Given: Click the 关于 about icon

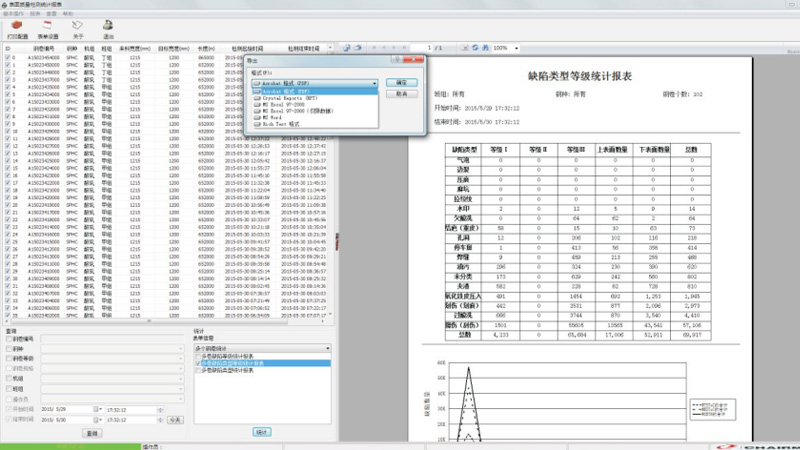Looking at the screenshot, I should tap(78, 26).
